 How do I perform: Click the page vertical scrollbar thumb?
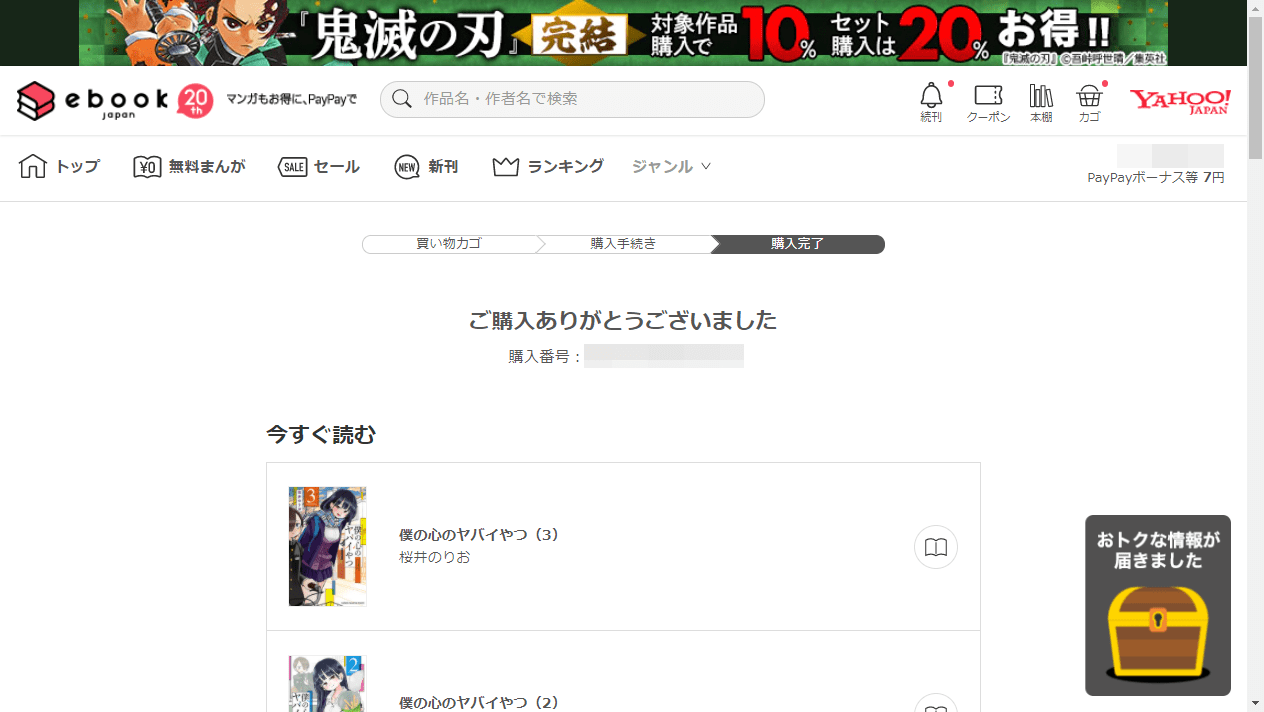tap(1256, 87)
